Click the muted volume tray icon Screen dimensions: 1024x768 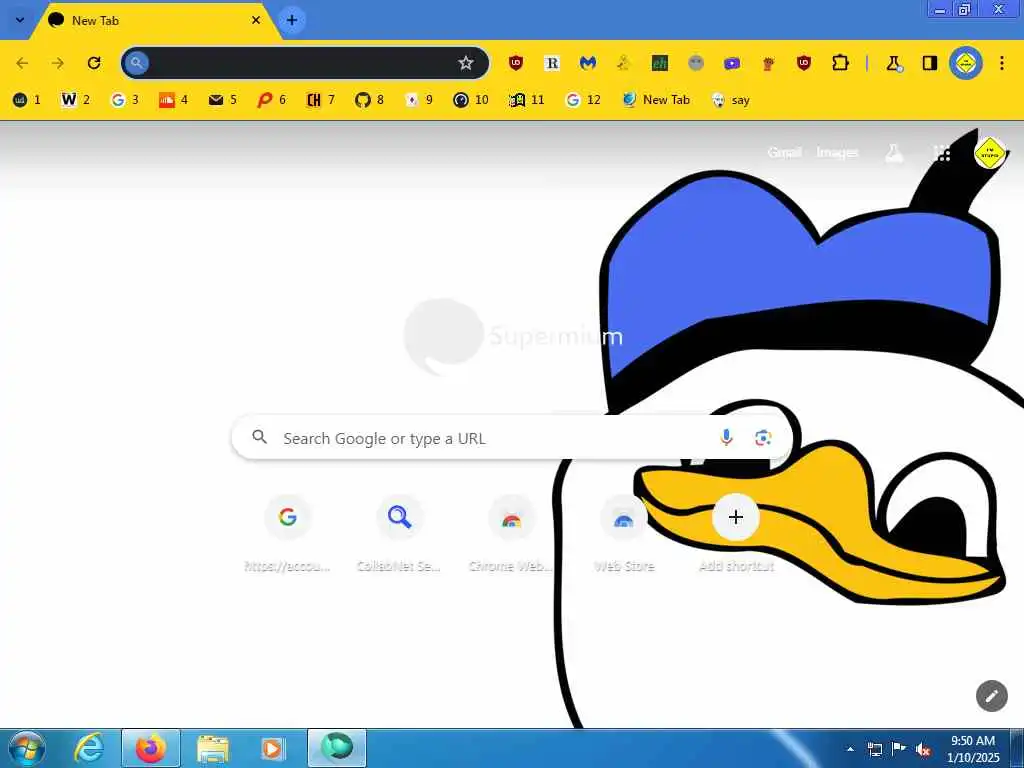point(923,749)
